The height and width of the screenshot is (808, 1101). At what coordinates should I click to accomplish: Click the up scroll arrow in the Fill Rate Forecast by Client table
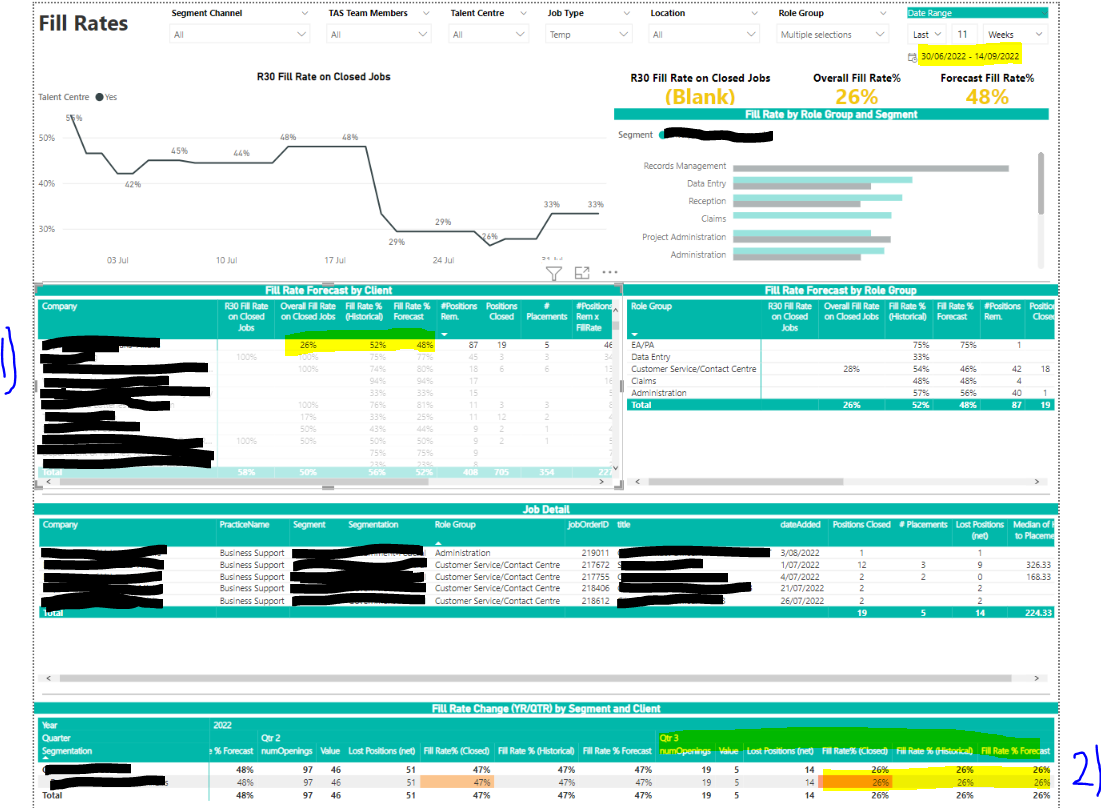point(616,310)
